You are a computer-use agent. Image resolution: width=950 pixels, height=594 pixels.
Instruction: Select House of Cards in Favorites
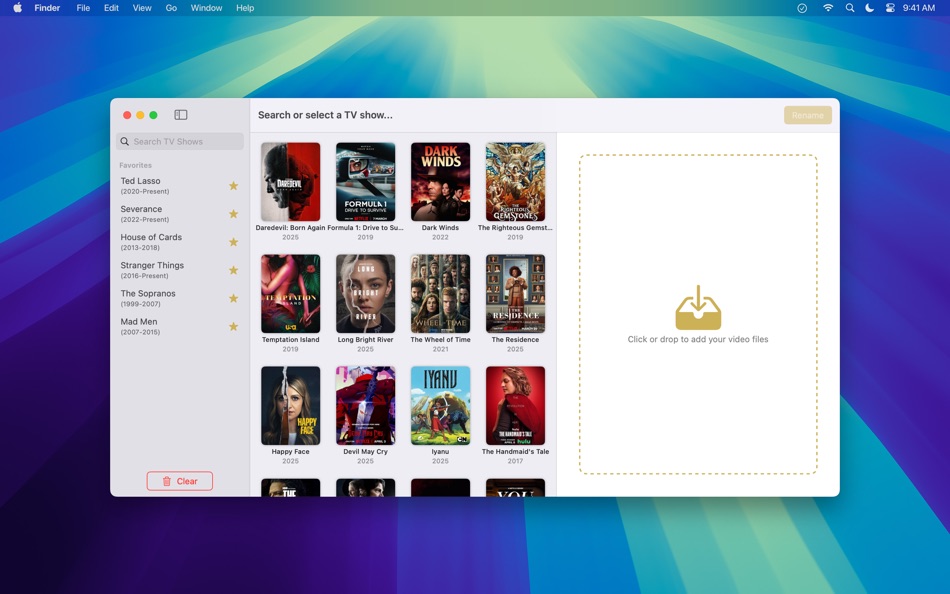[x=180, y=242]
